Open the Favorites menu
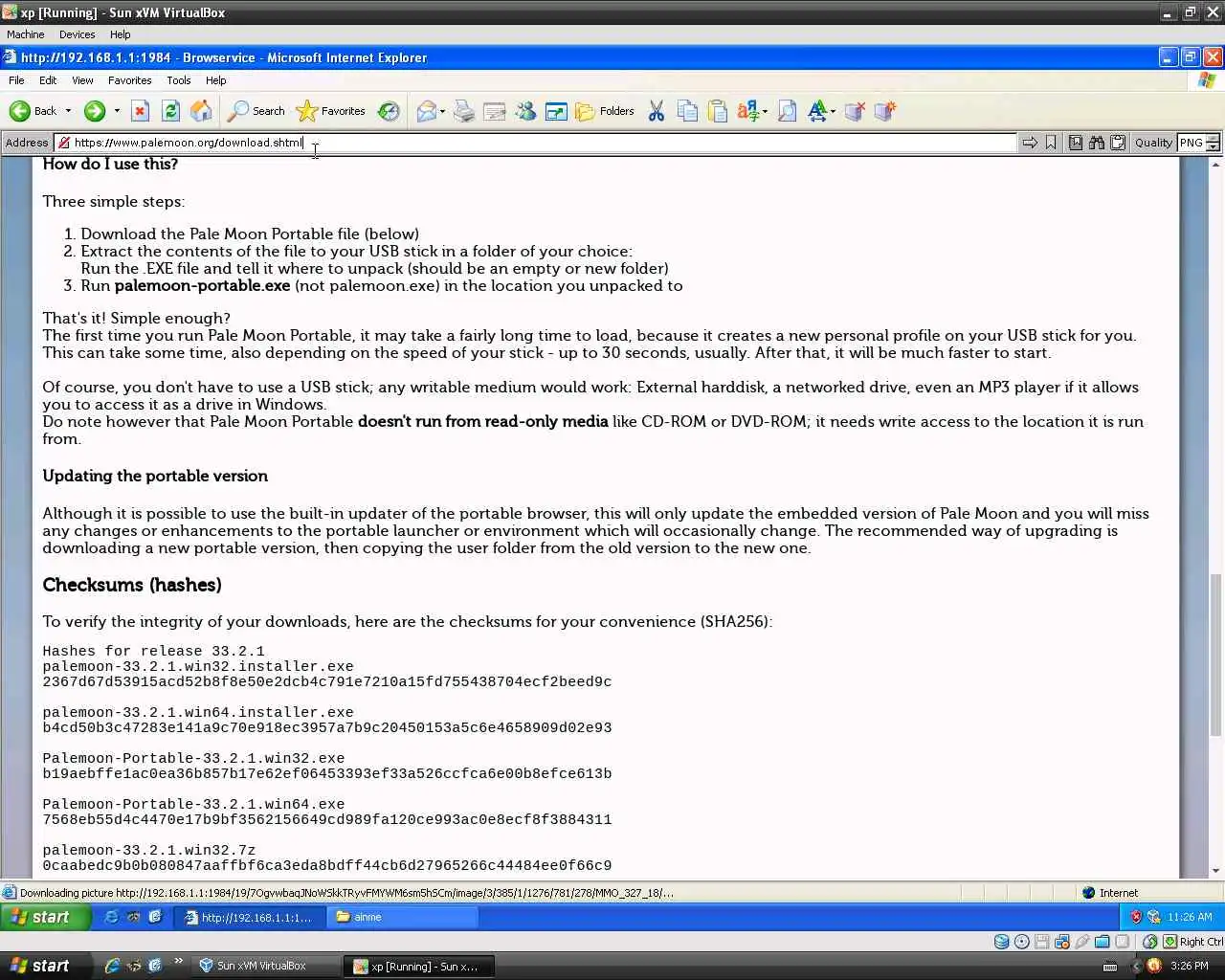Viewport: 1225px width, 980px height. pos(129,80)
